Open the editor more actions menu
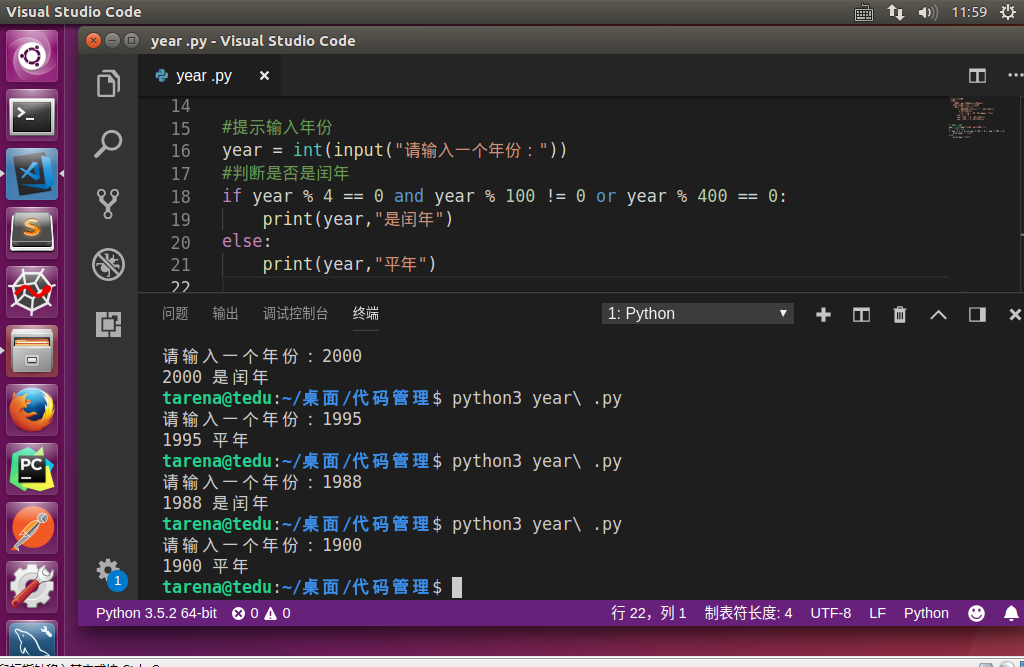Screen dimensions: 1024x667 (x=1015, y=75)
